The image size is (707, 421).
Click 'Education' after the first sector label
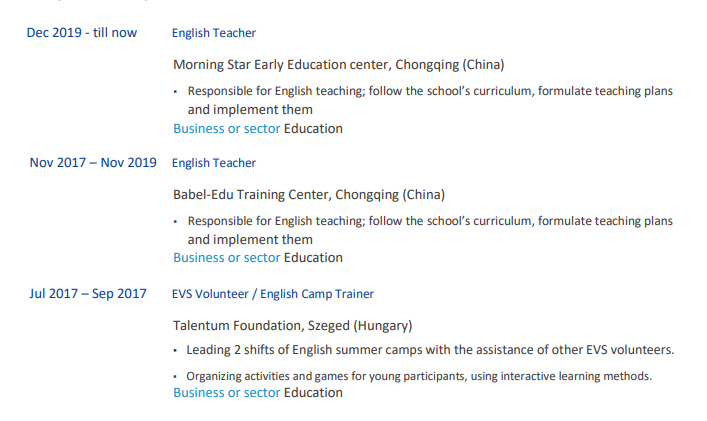(313, 128)
